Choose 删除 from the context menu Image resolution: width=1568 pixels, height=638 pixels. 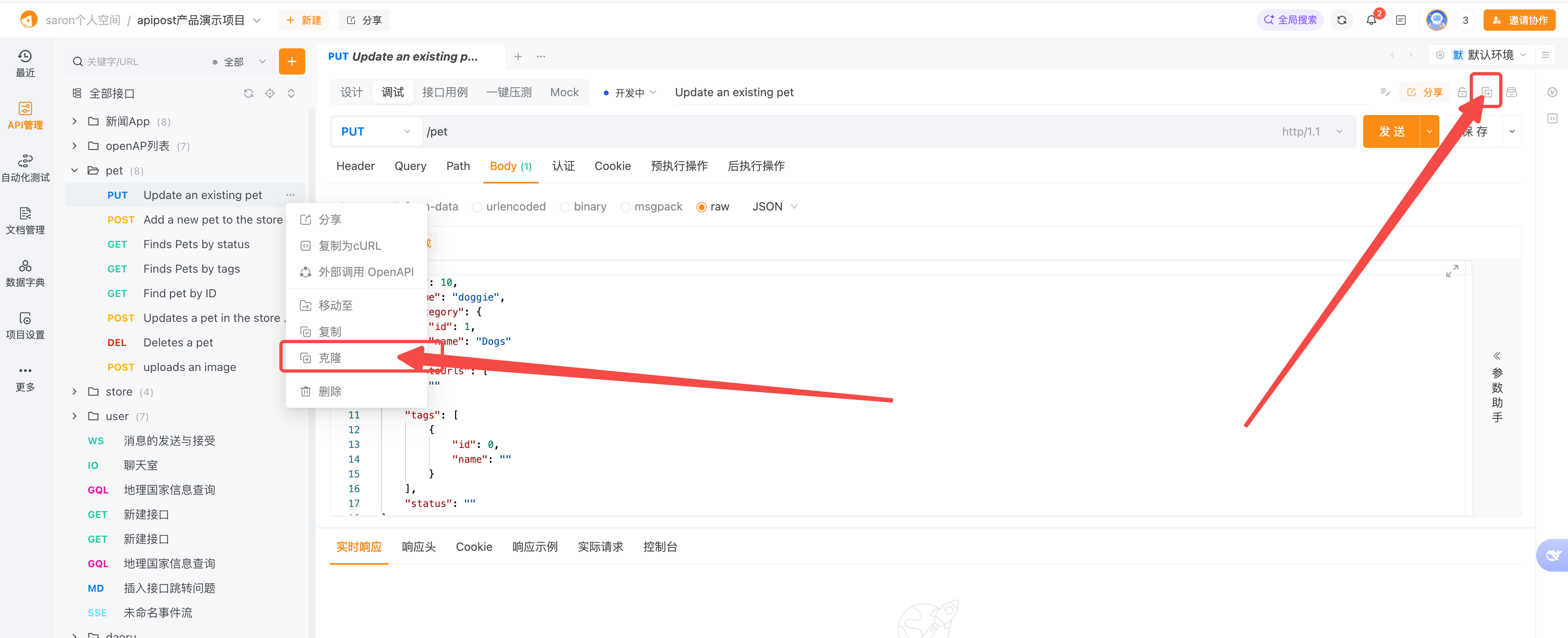pyautogui.click(x=357, y=391)
